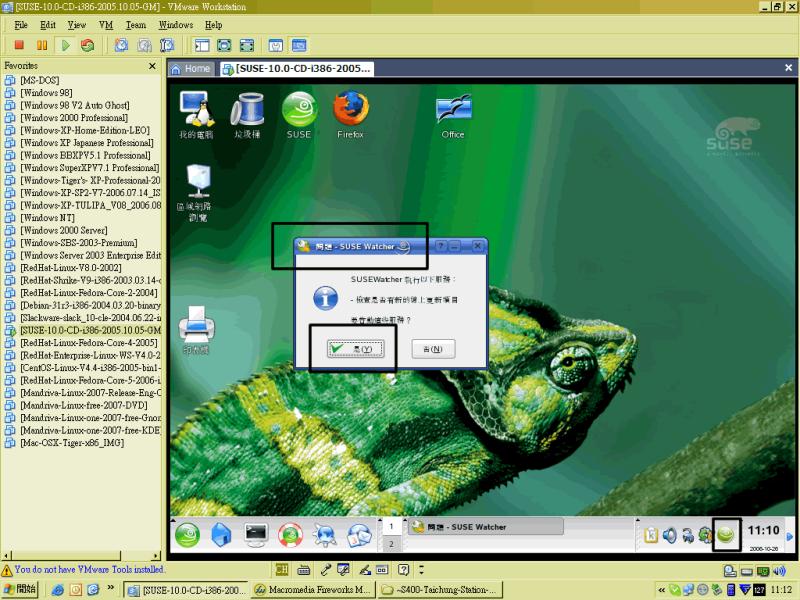Select [Mandriva-Linux-free-2007-DVD] favorite

[x=84, y=405]
